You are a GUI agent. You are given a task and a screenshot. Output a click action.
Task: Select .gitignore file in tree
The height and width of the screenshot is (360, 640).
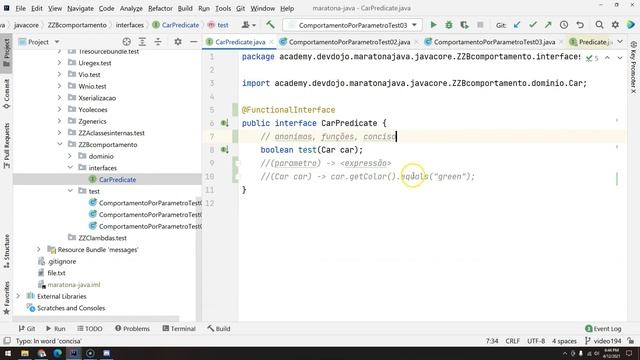click(x=62, y=261)
